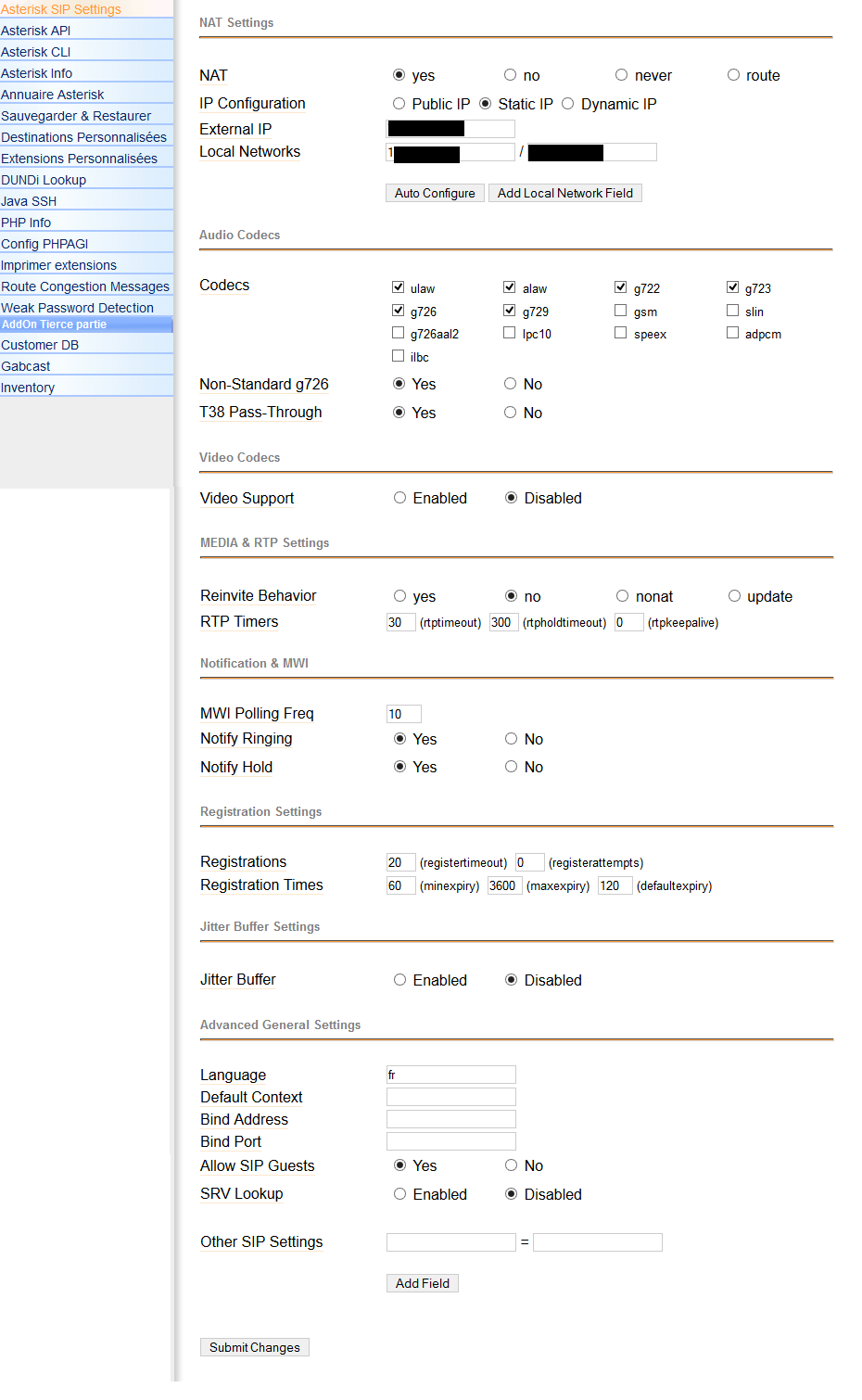Click the T38 Pass-Through label link
This screenshot has width=862, height=1400.
coord(260,413)
